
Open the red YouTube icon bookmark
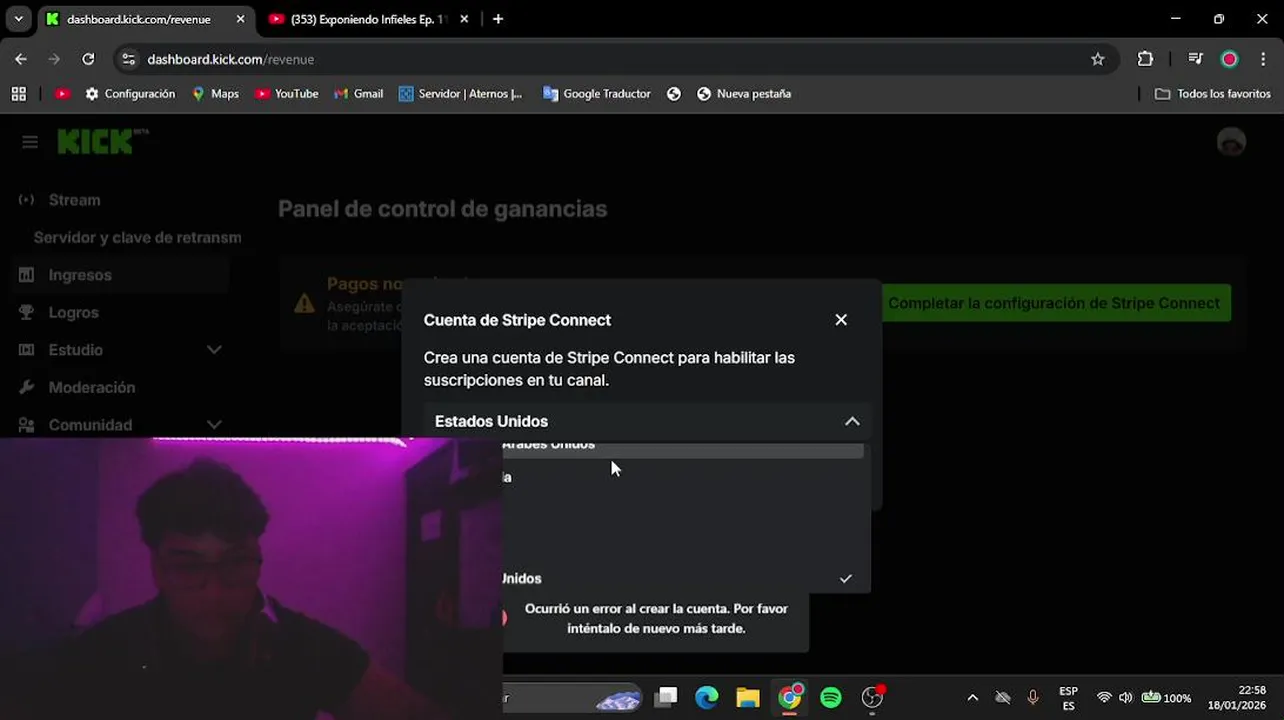pos(62,93)
